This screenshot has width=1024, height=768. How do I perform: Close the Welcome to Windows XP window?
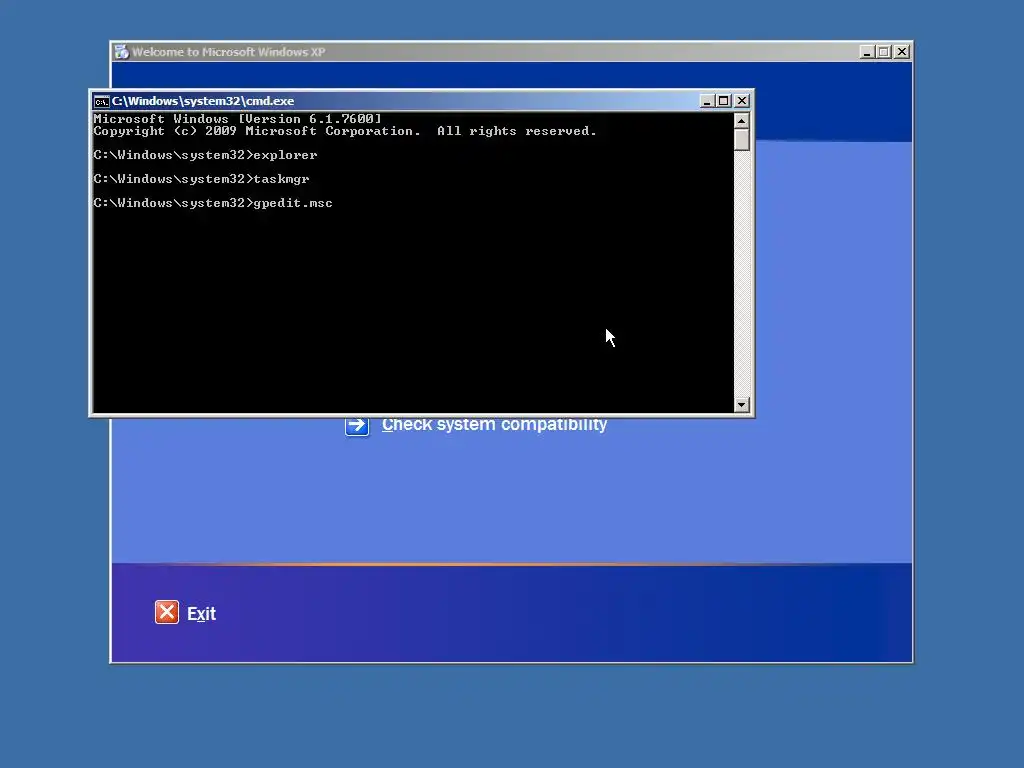click(x=902, y=52)
